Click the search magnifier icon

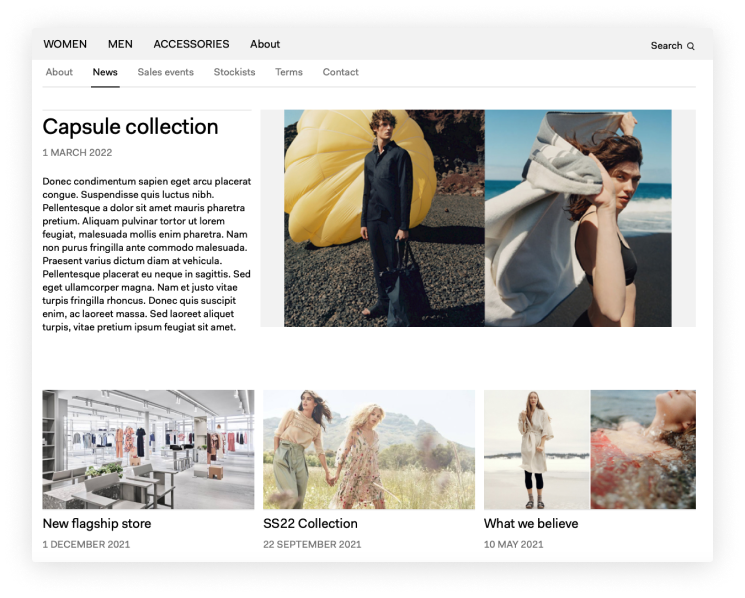691,46
